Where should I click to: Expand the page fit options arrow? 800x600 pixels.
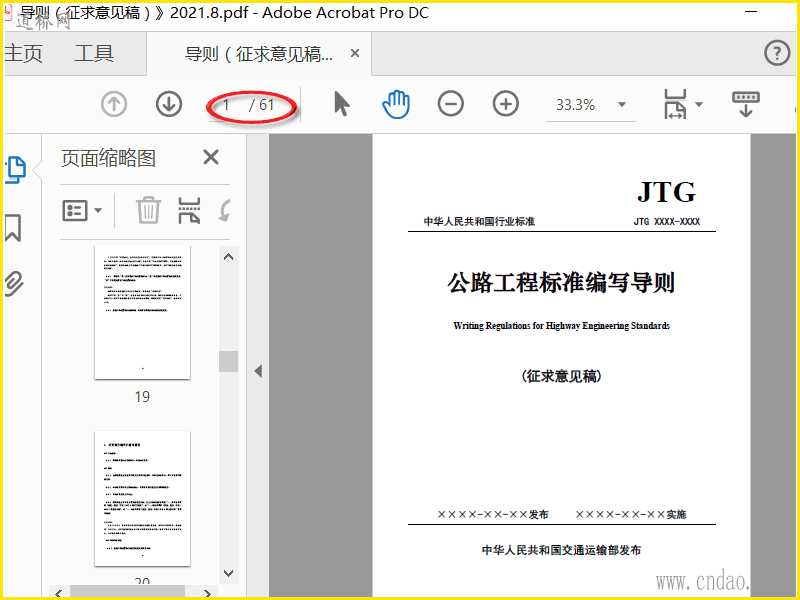click(699, 105)
